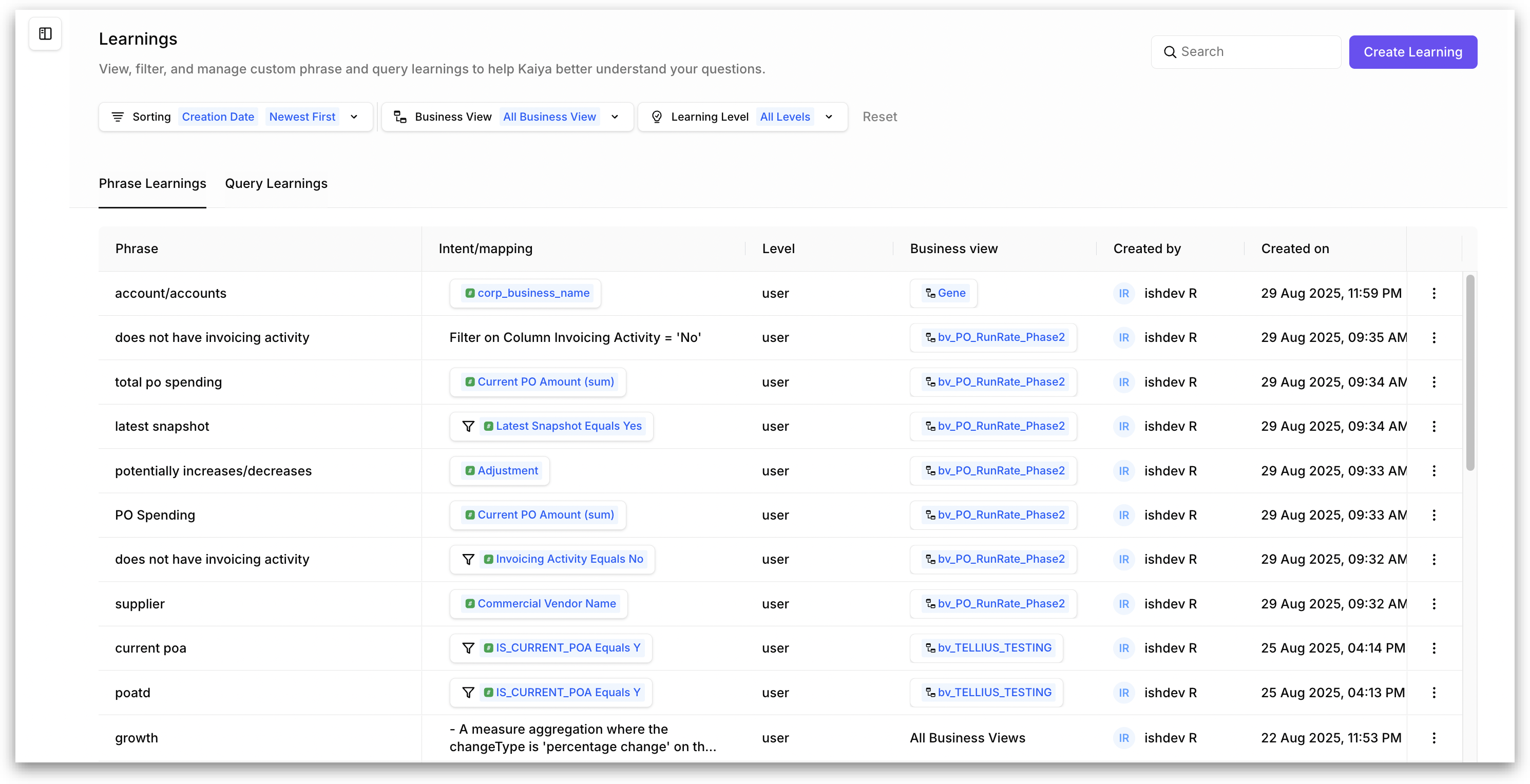Image resolution: width=1530 pixels, height=784 pixels.
Task: Expand the Learning Level dropdown
Action: pyautogui.click(x=829, y=117)
